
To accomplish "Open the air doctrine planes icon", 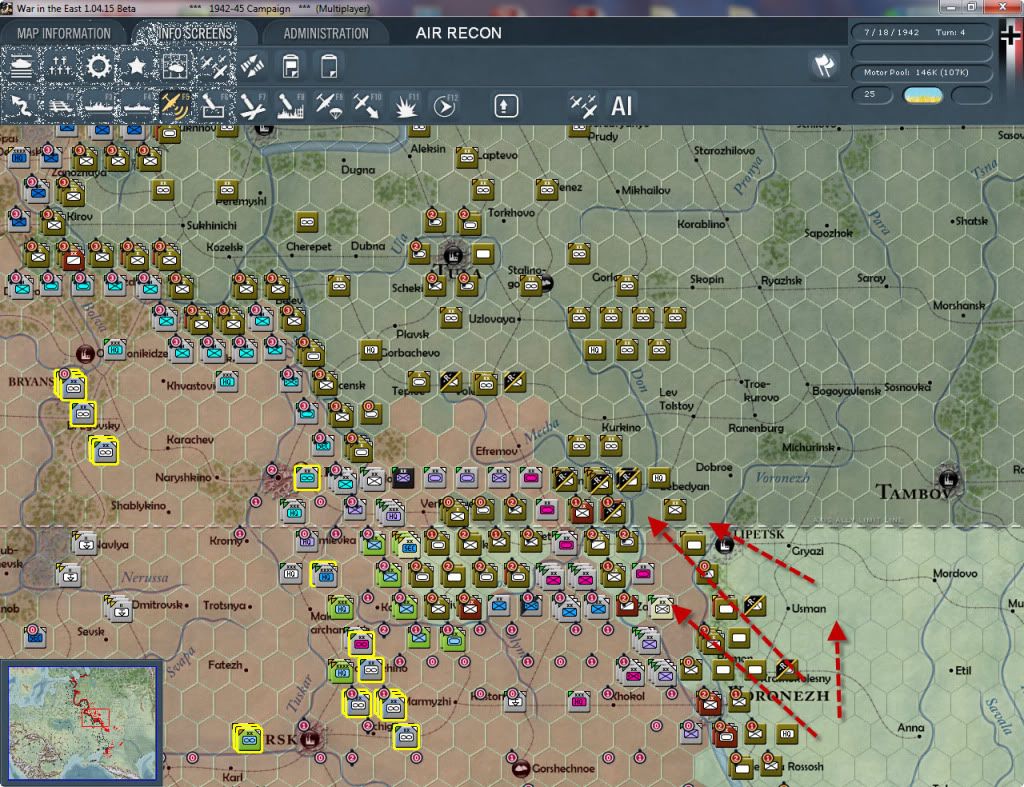I will coord(214,67).
